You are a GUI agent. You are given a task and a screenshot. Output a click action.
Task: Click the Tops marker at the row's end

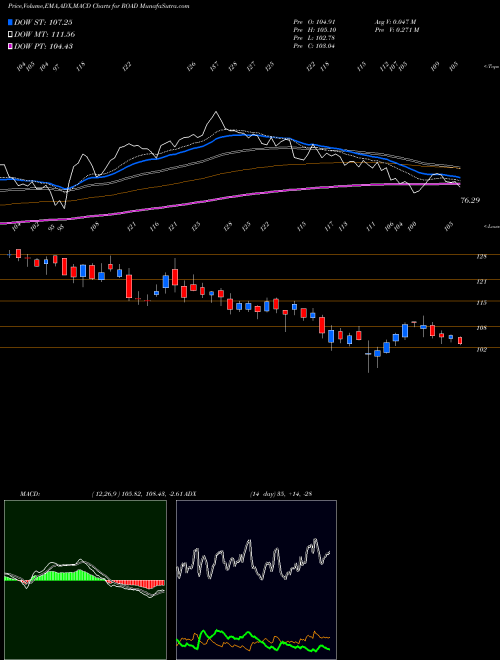(491, 67)
